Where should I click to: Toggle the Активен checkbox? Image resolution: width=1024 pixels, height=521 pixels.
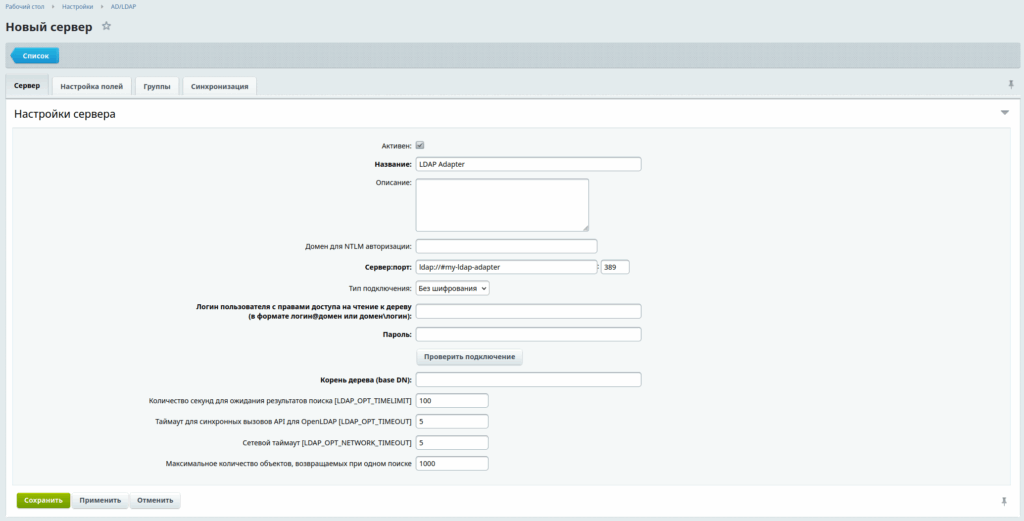click(x=420, y=145)
